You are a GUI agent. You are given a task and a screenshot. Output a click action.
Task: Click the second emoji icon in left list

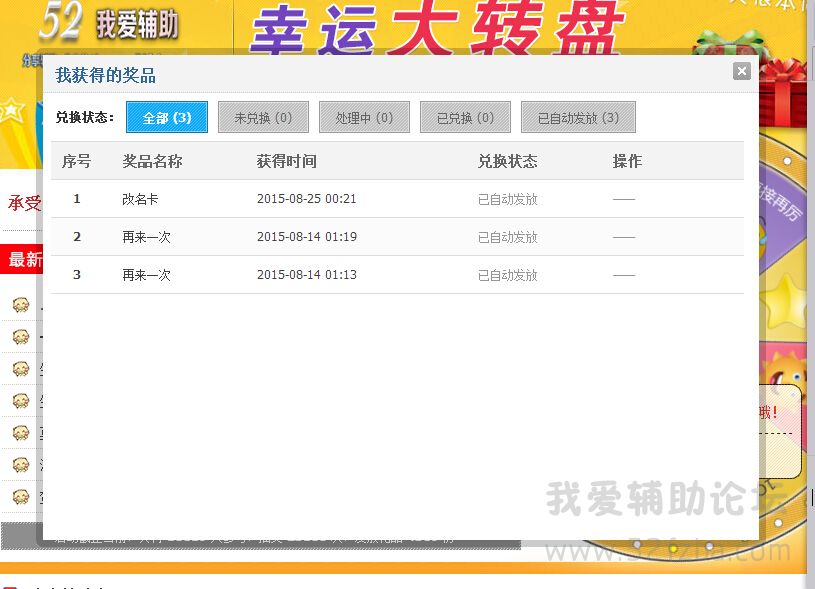(x=21, y=337)
